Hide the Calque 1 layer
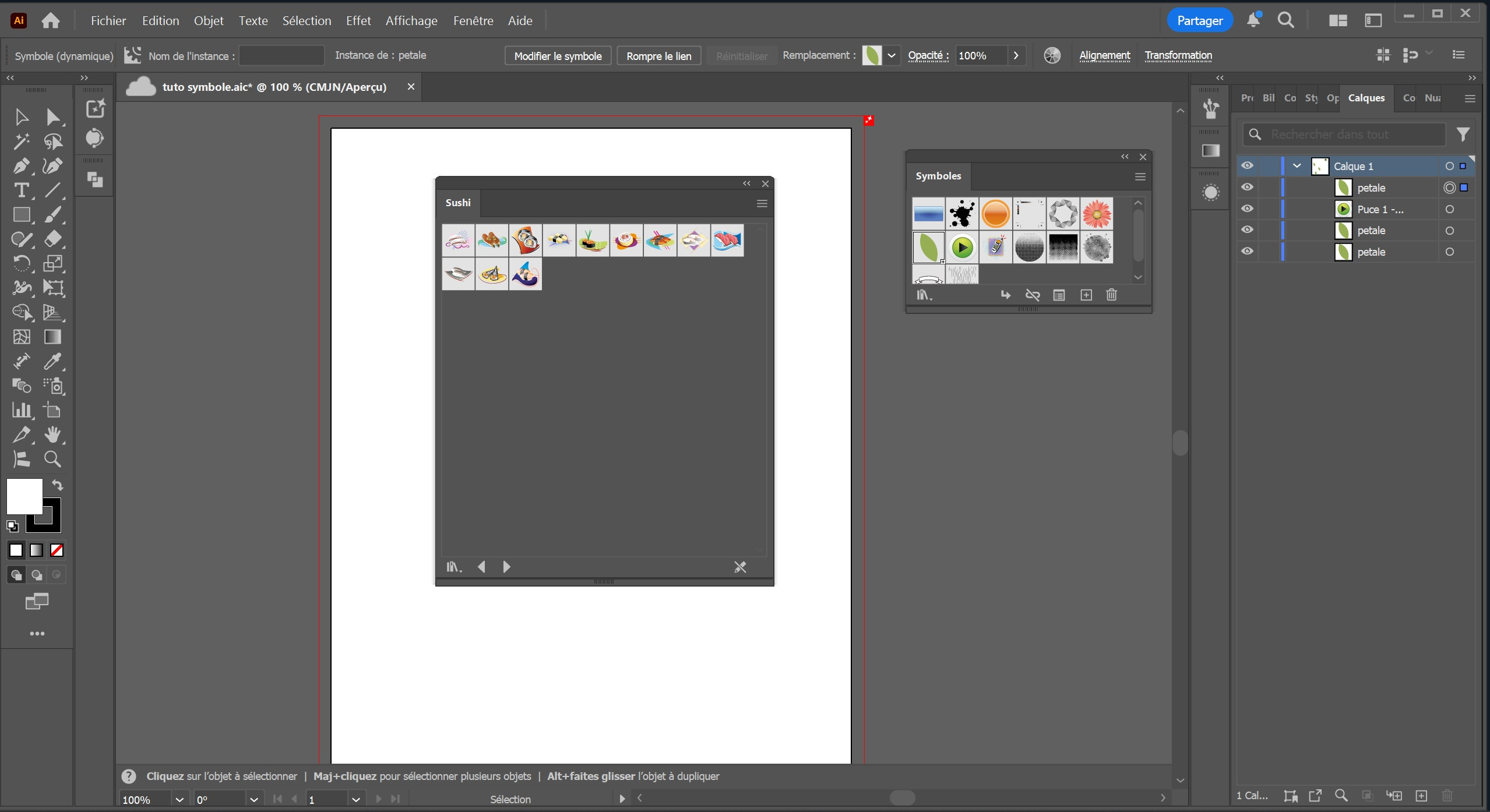Screen dimensions: 1490x812 (1247, 166)
